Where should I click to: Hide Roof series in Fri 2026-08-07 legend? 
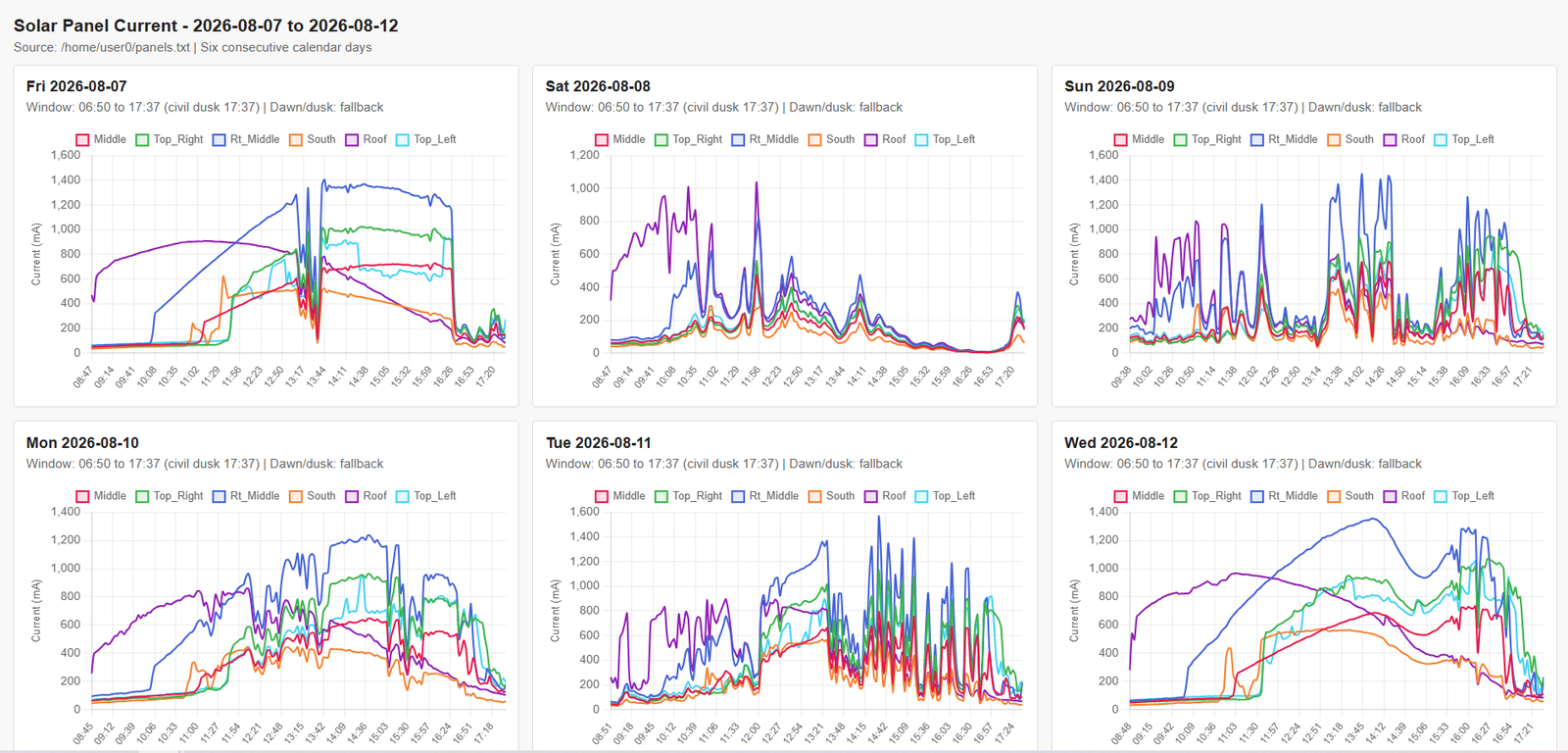pos(367,139)
